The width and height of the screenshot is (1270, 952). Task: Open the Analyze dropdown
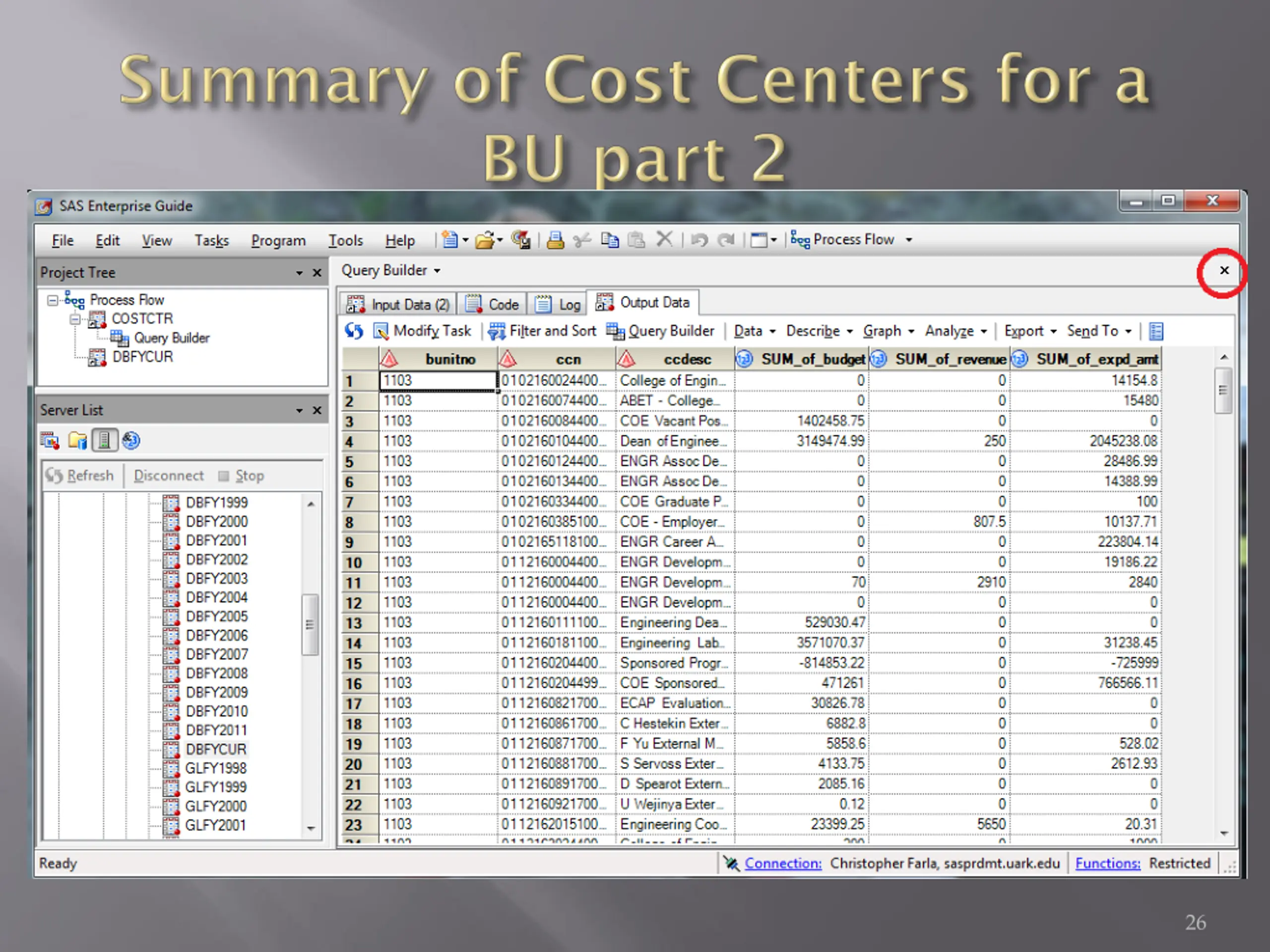956,331
